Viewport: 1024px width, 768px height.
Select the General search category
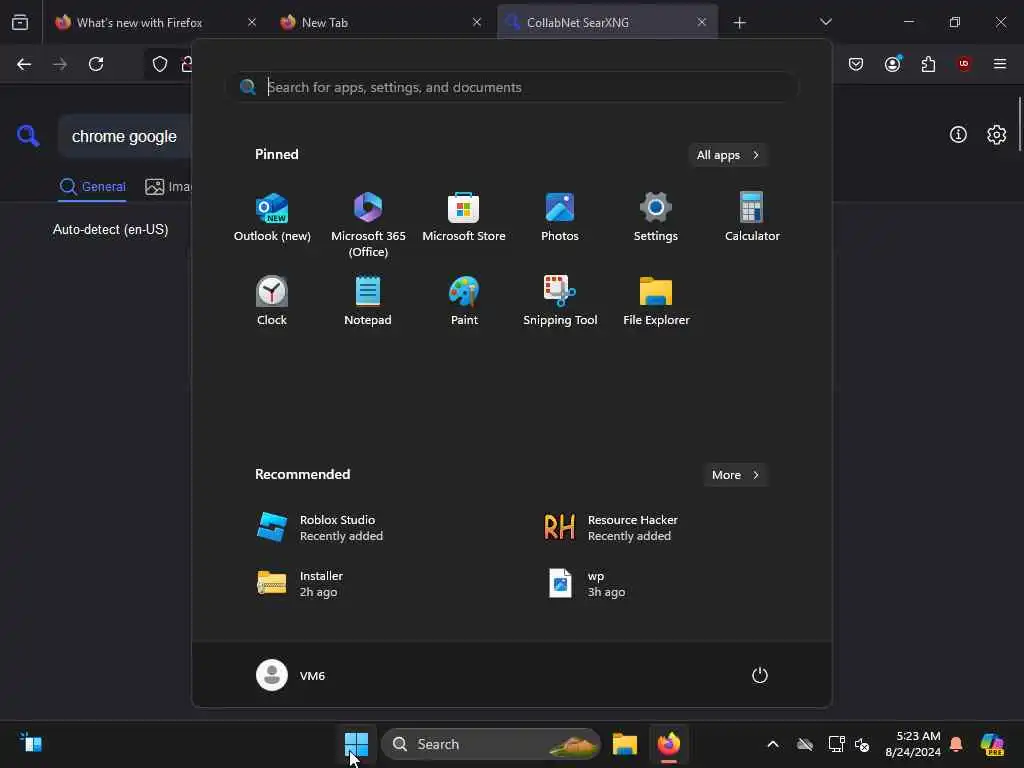(92, 187)
